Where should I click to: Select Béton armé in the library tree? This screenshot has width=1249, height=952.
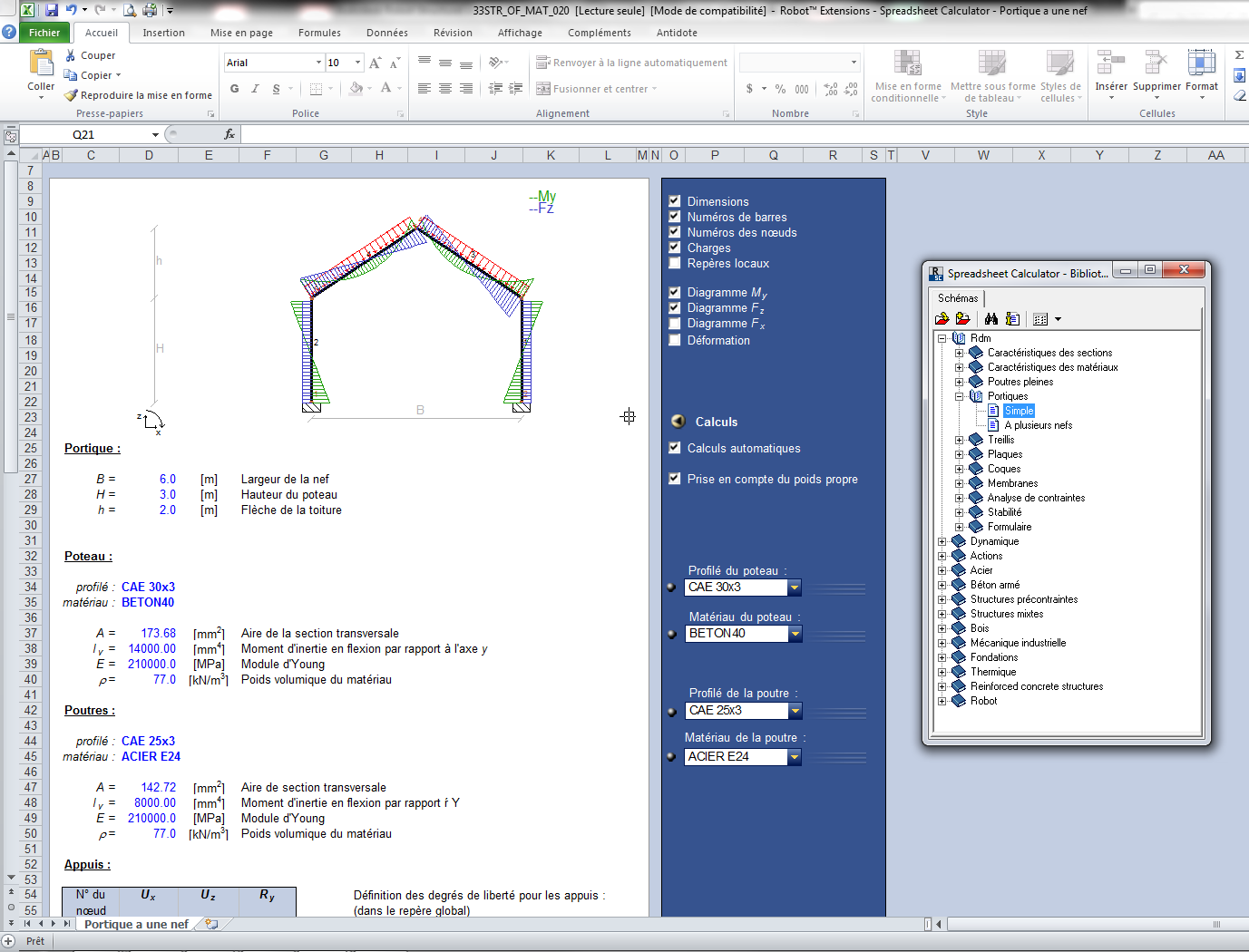coord(995,585)
